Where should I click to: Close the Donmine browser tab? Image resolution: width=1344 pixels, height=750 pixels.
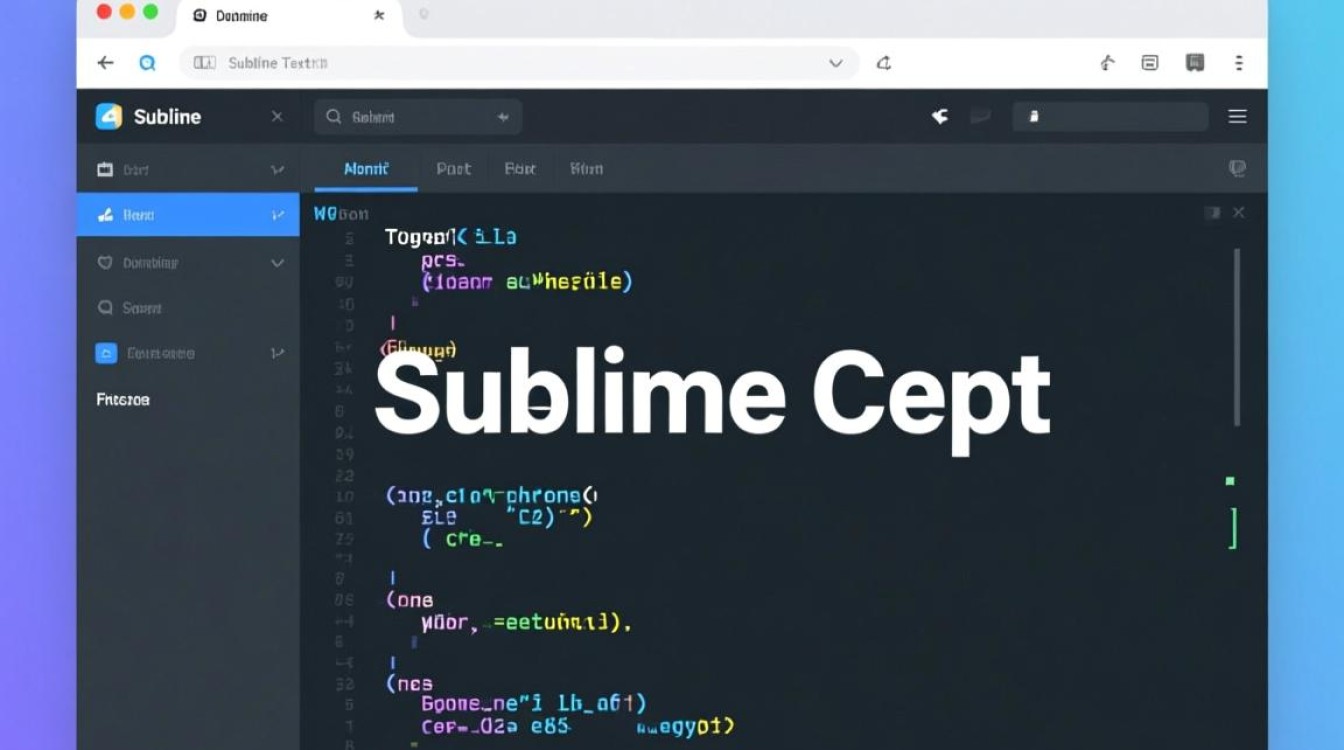(379, 16)
